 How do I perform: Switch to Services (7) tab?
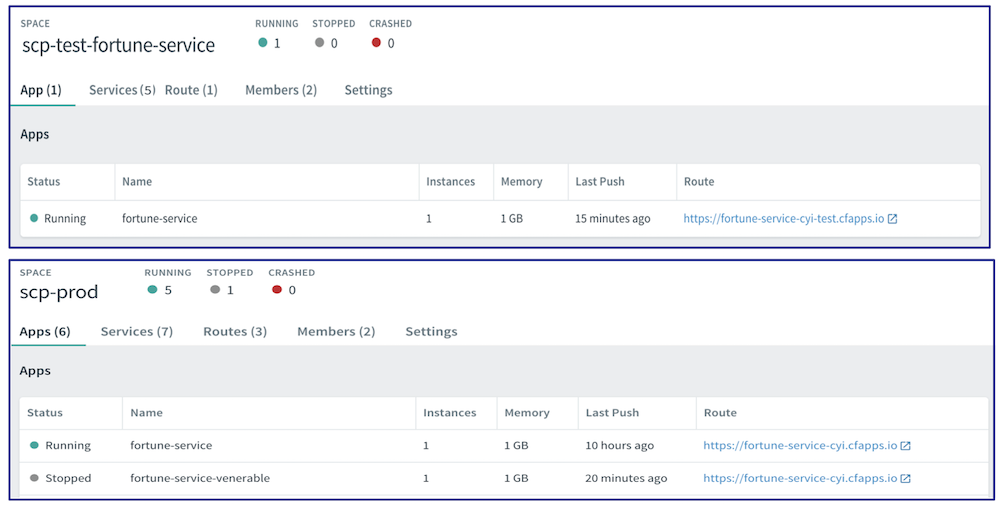137,331
